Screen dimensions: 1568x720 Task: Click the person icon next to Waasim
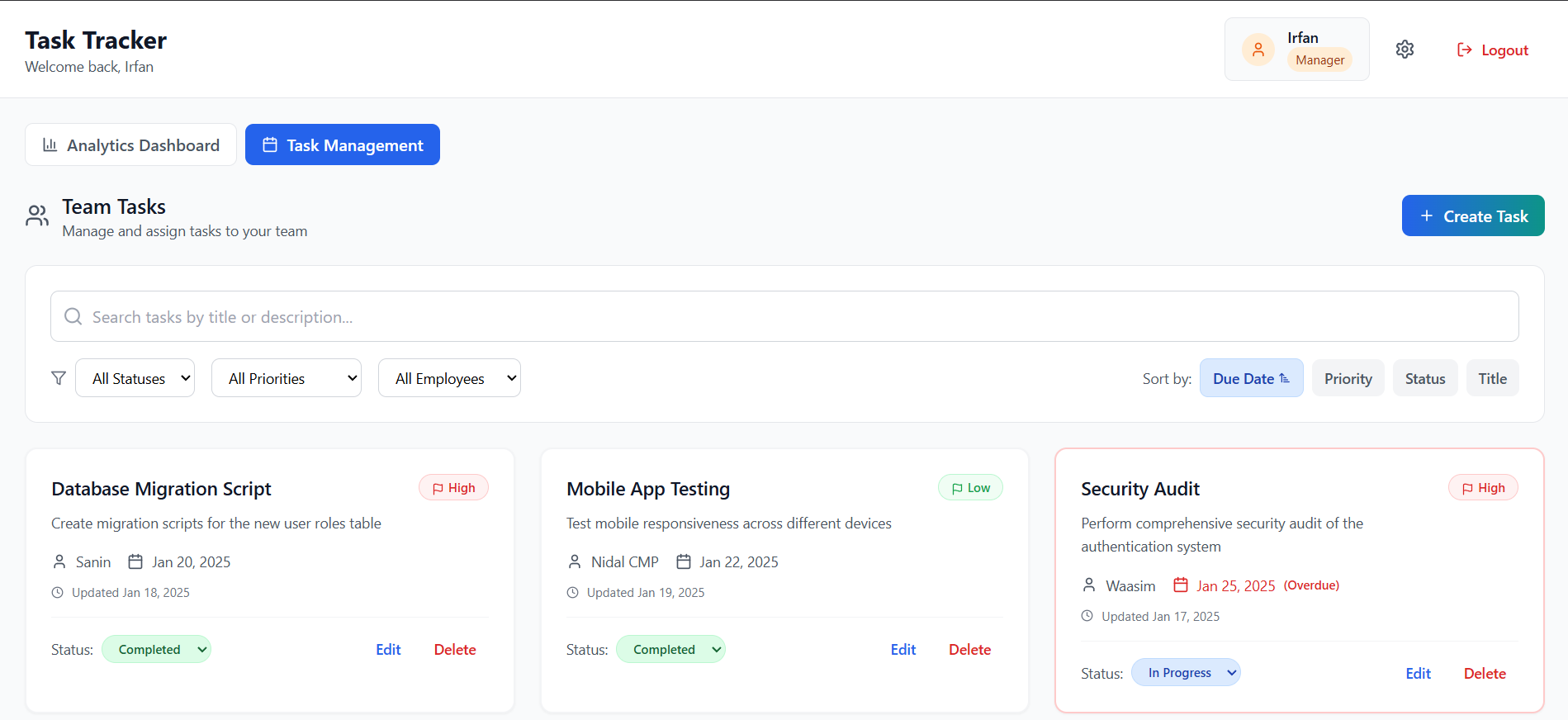click(x=1089, y=585)
